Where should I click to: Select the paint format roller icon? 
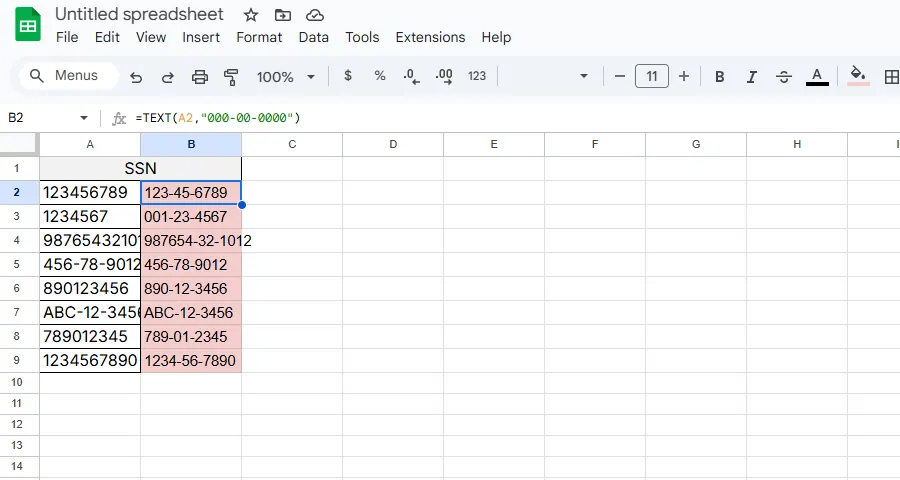(x=232, y=77)
